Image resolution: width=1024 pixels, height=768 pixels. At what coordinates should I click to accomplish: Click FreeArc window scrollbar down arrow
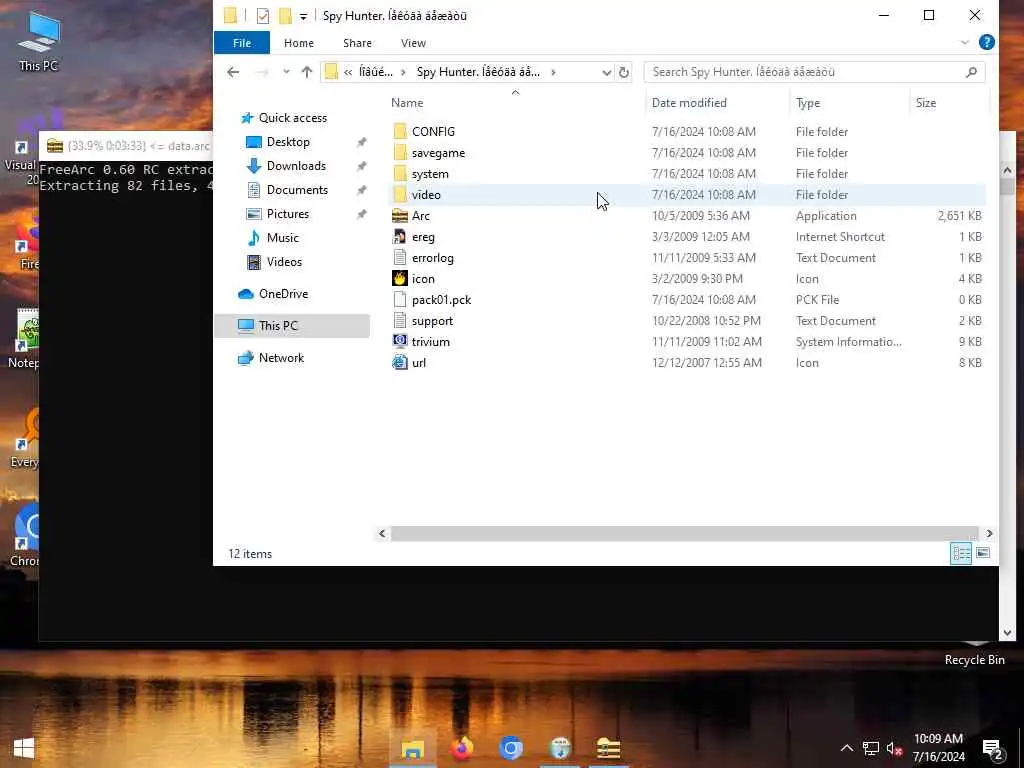[x=1006, y=633]
